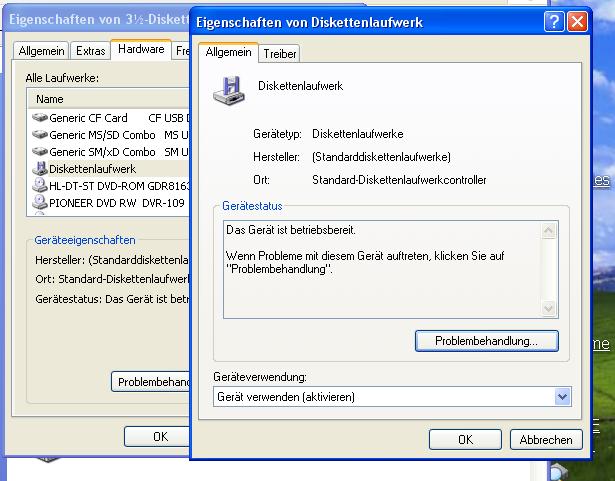Select the Allgemein tab in Diskettenlaufwerk dialog
The height and width of the screenshot is (481, 615).
pyautogui.click(x=226, y=52)
